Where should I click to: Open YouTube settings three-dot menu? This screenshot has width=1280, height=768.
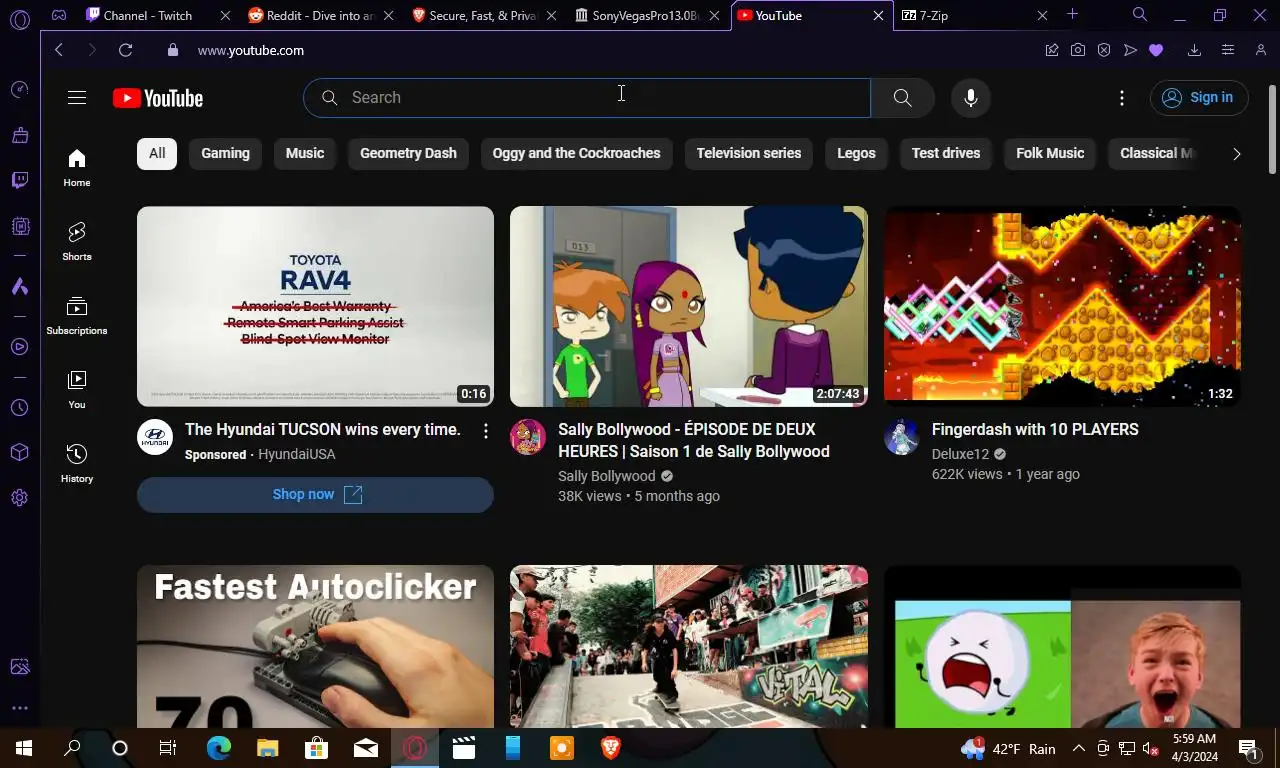[1122, 97]
